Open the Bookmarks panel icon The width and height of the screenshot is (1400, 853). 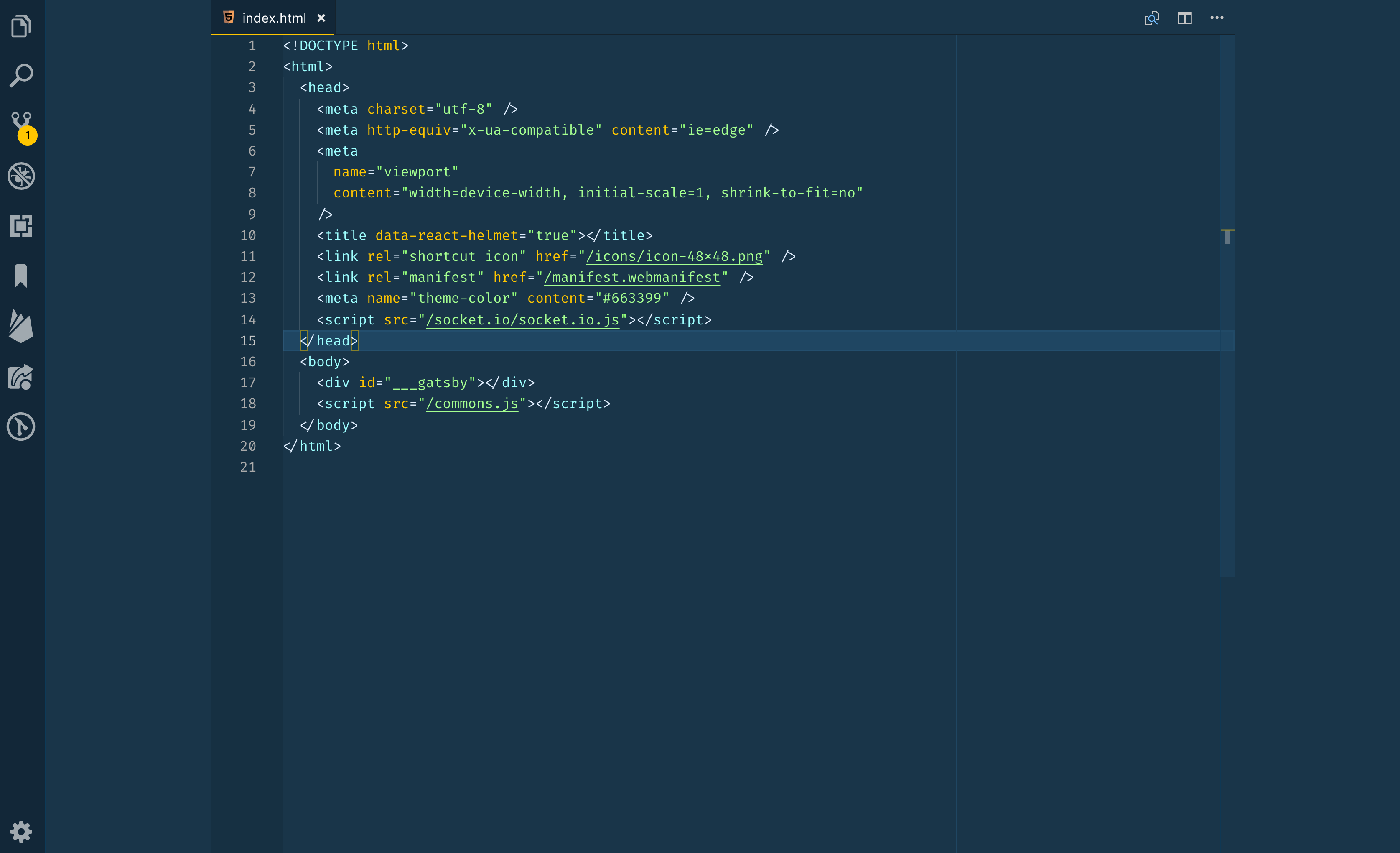[x=21, y=276]
